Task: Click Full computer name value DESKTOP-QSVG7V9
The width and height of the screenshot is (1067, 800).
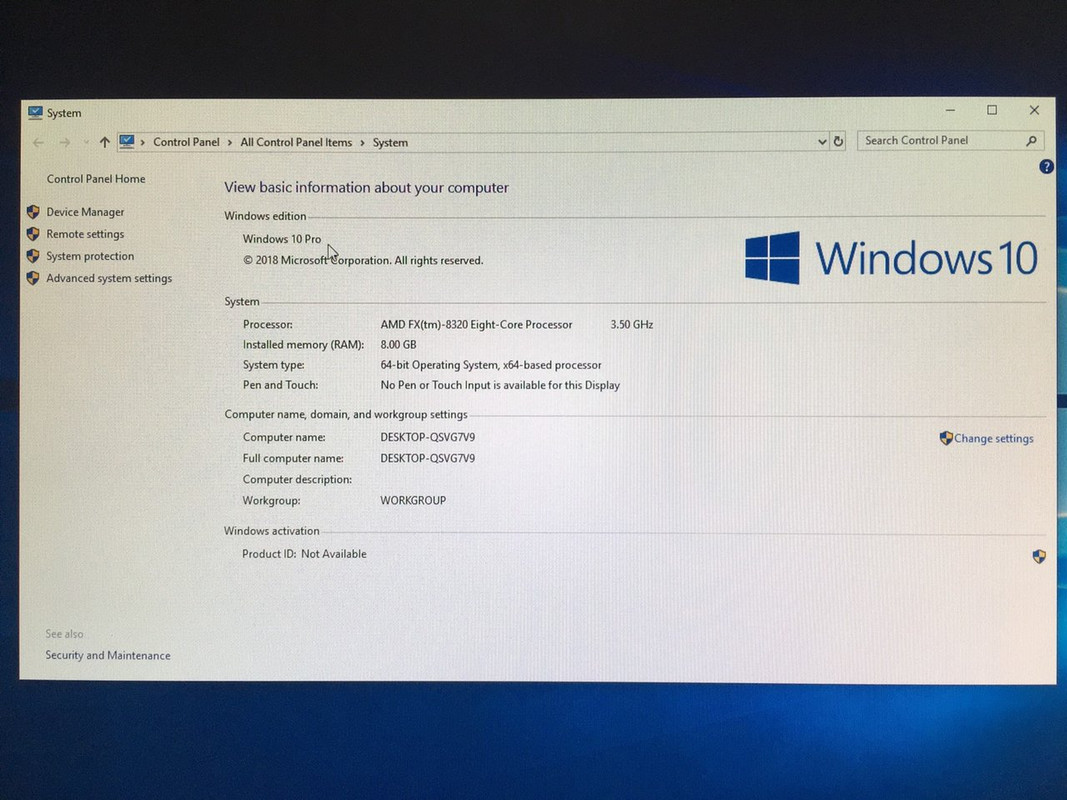Action: pos(427,459)
